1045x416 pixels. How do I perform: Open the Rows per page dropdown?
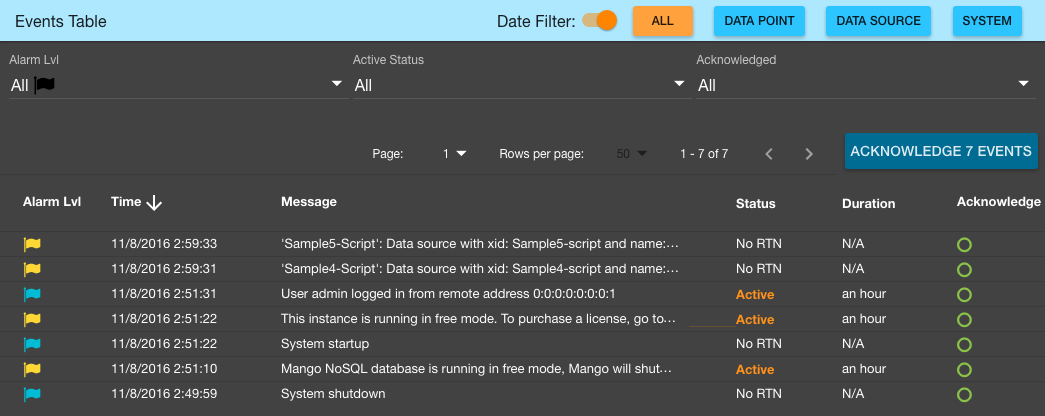631,154
